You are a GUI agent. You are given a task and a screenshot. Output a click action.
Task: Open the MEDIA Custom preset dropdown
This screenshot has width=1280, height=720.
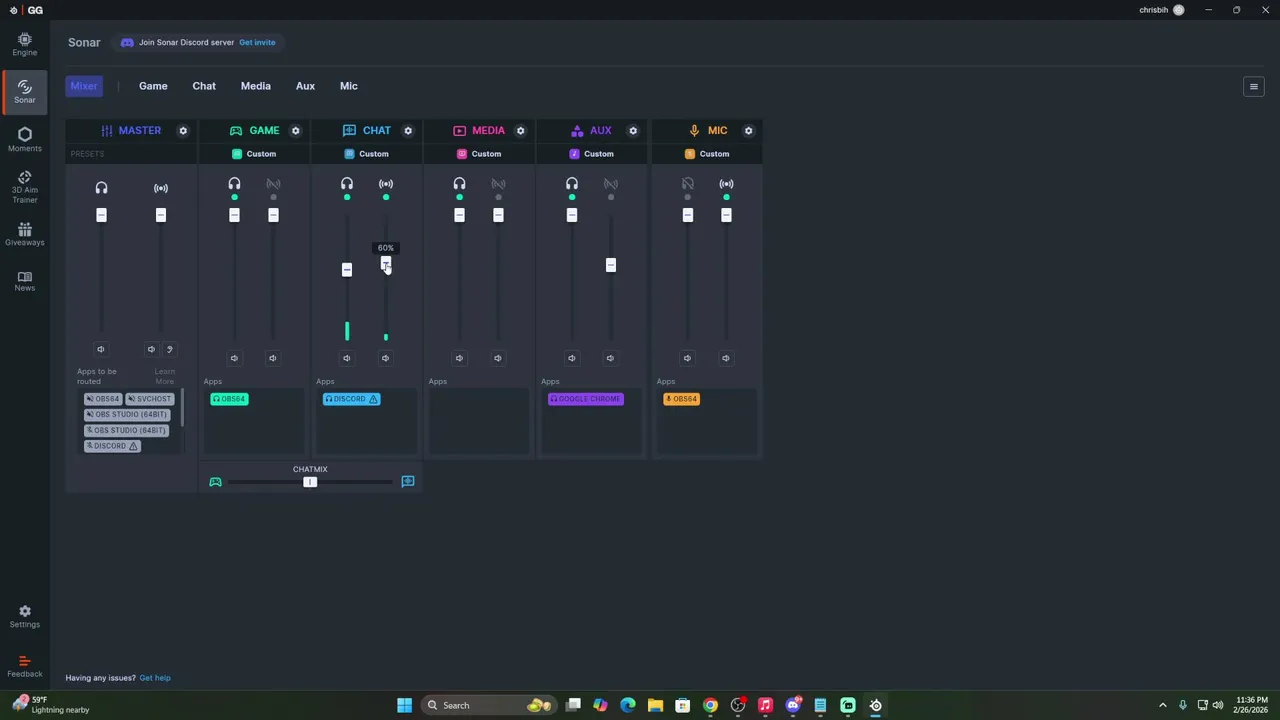pos(479,154)
